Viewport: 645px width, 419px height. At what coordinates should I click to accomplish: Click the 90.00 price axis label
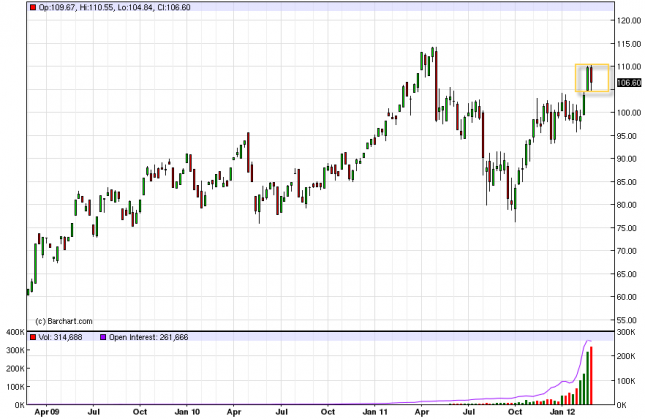coord(629,159)
